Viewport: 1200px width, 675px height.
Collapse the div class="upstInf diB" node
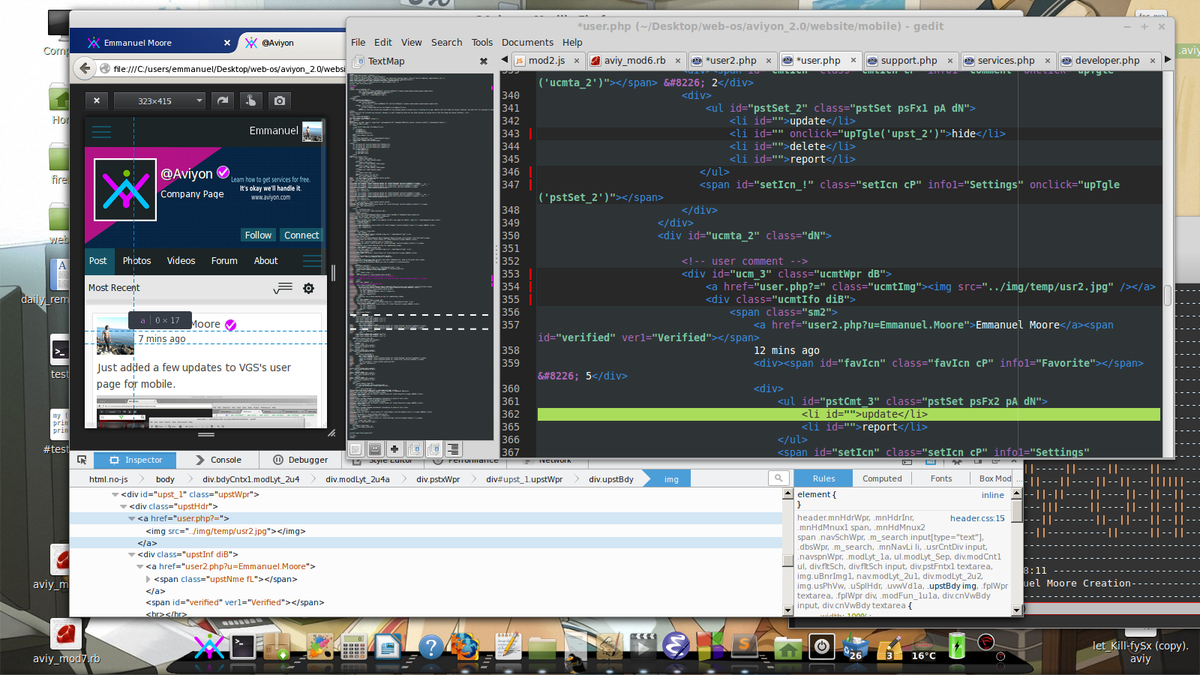point(131,554)
